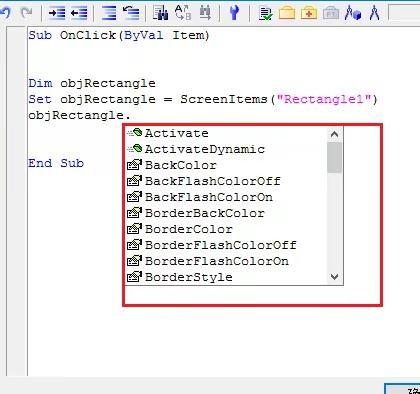Click the plain yellow folder icon
The height and width of the screenshot is (394, 420).
pos(287,13)
